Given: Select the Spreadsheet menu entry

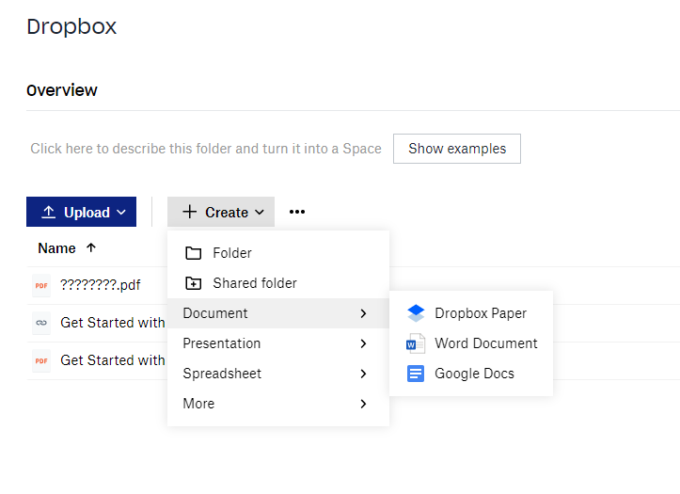Looking at the screenshot, I should 278,373.
